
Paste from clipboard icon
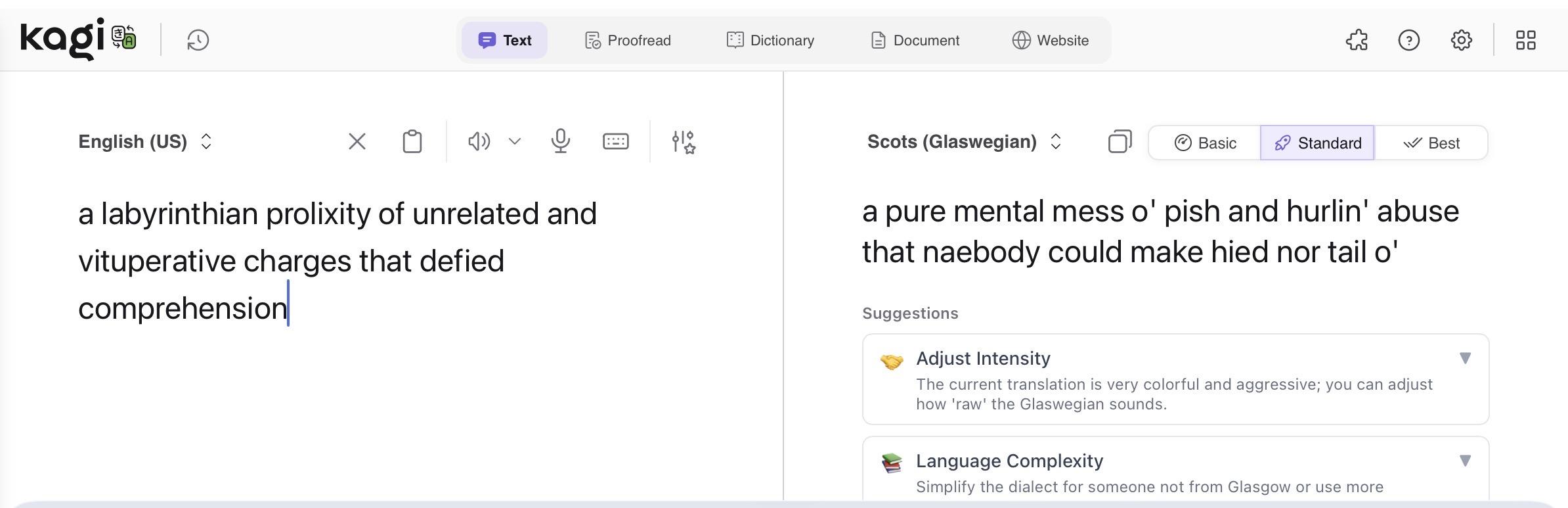point(412,141)
